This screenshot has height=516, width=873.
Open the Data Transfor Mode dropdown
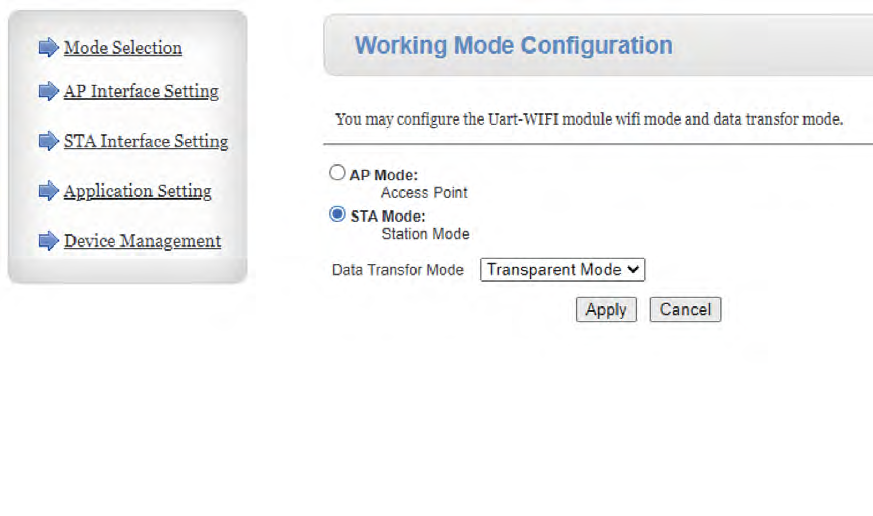pyautogui.click(x=563, y=270)
